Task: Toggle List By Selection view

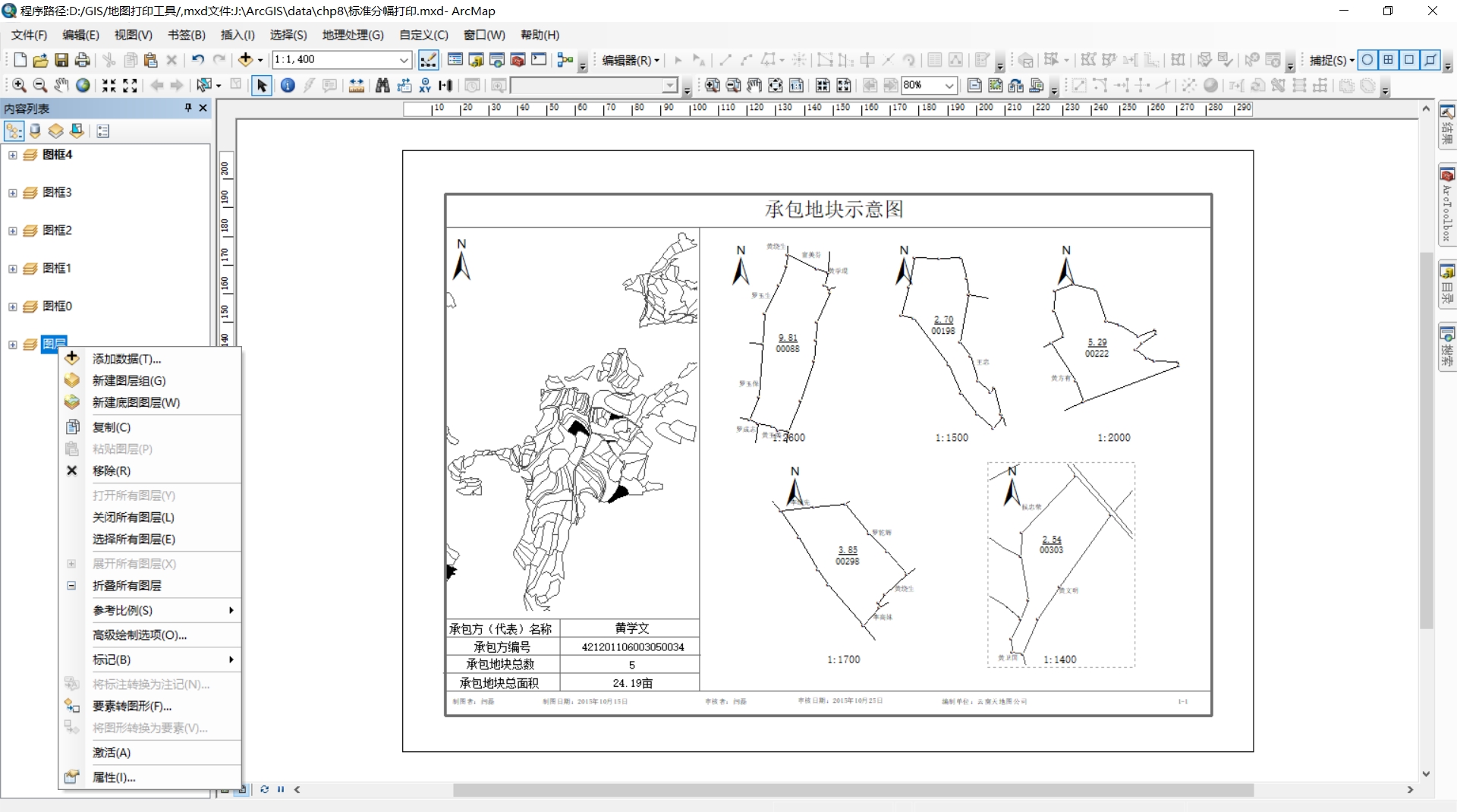Action: (x=77, y=131)
